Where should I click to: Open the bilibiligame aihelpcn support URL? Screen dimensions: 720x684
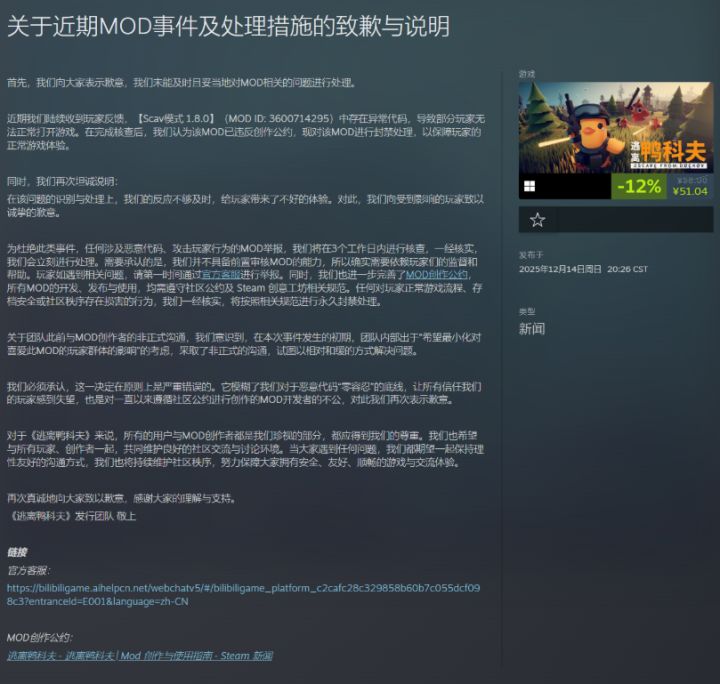point(243,594)
